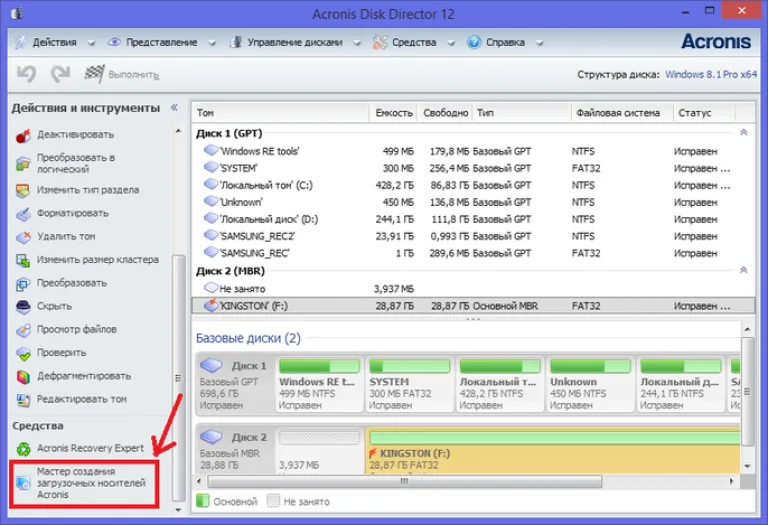
Task: Click volume icon of 'SAMSUNG_REC2' row
Action: (x=211, y=235)
